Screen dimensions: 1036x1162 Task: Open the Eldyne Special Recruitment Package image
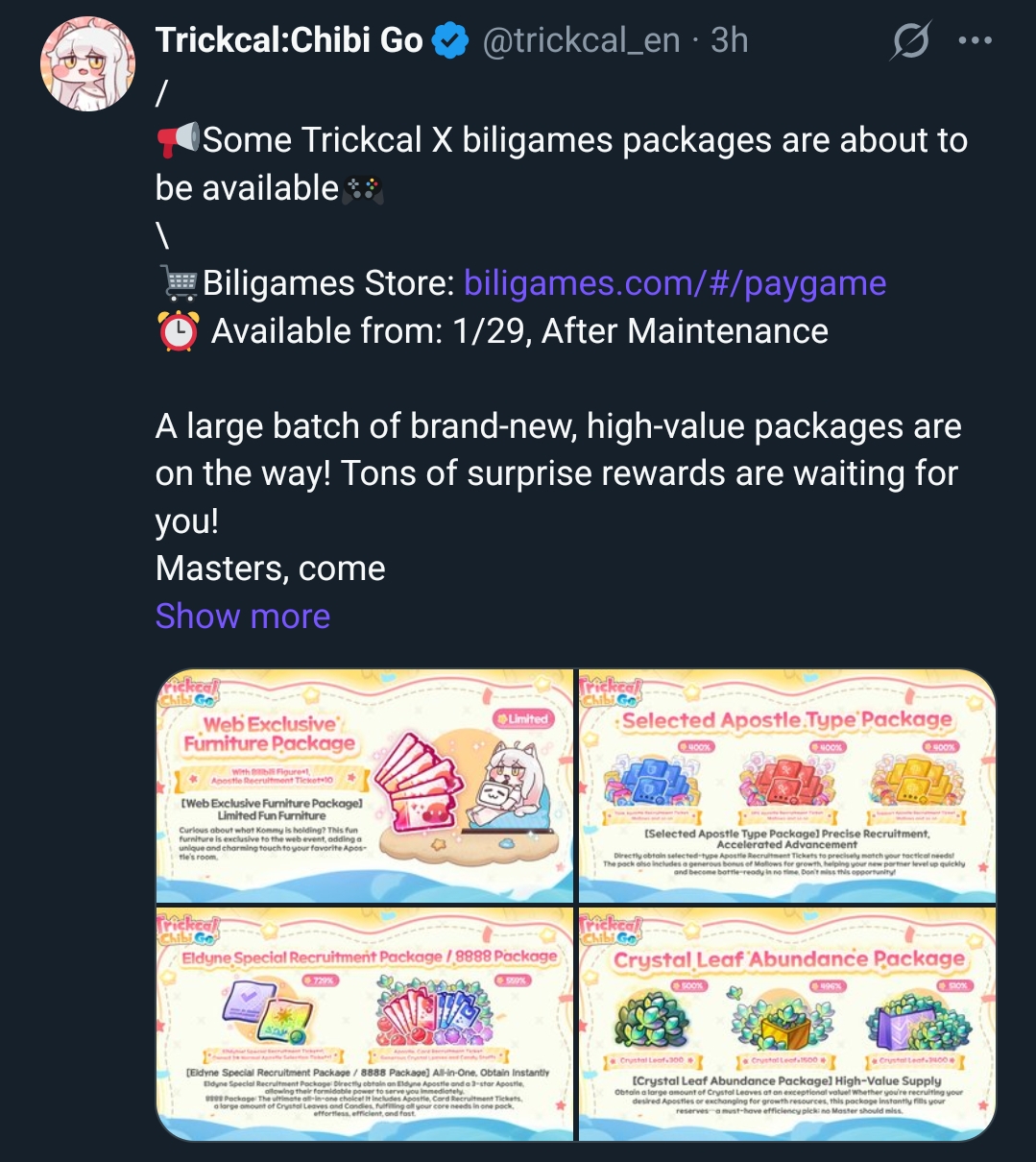click(x=365, y=1024)
